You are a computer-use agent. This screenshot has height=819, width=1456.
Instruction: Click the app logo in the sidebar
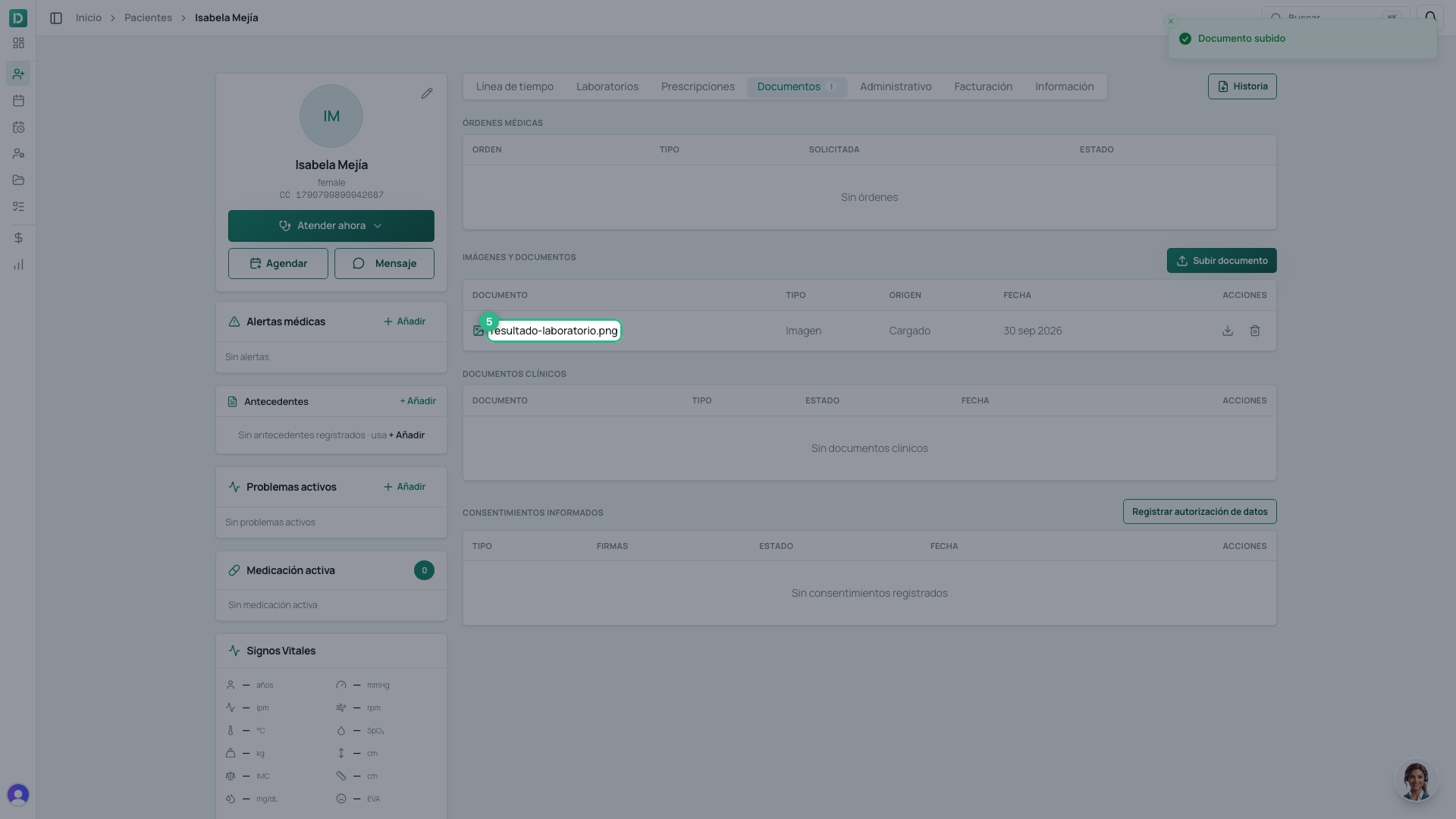click(x=18, y=17)
